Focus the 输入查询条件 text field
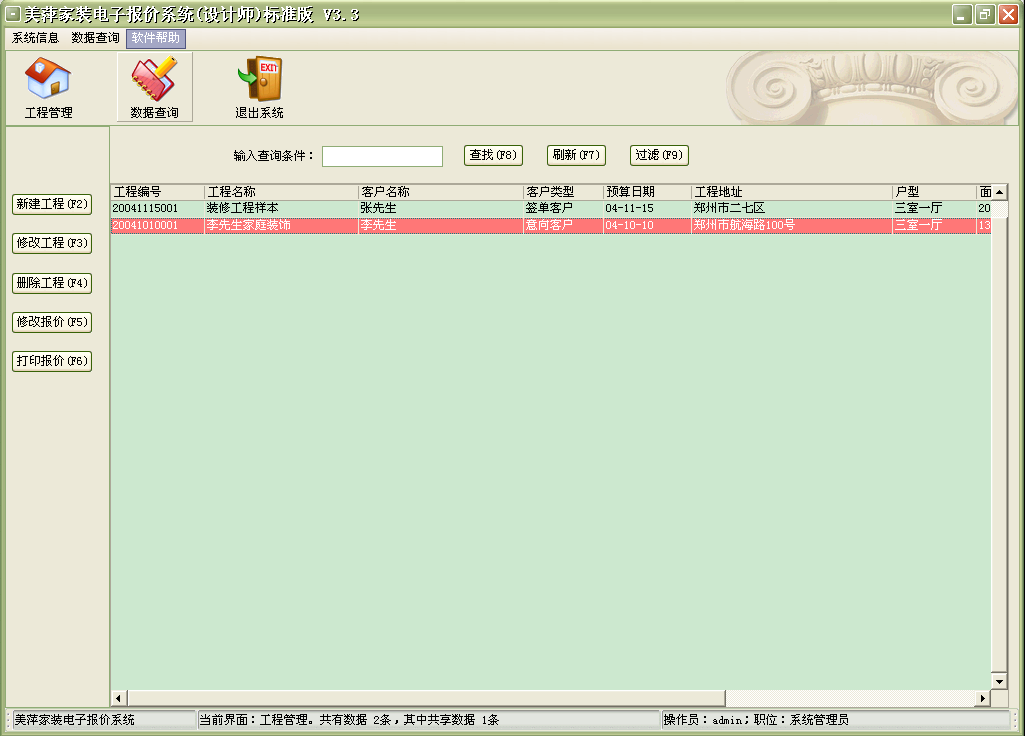This screenshot has width=1025, height=736. coord(382,156)
